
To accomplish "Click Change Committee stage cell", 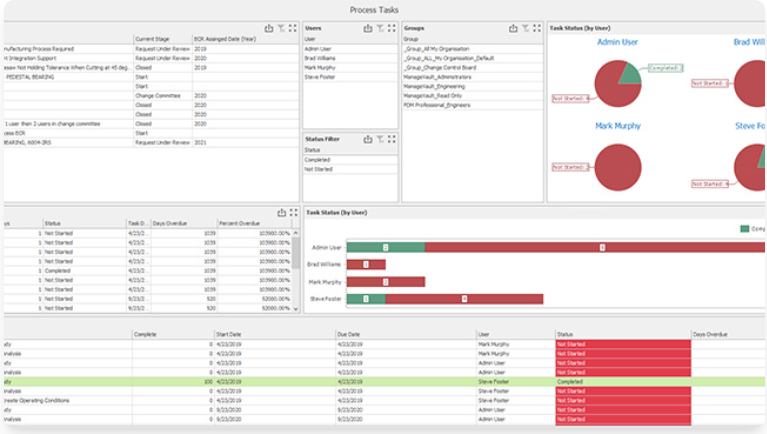I will click(163, 96).
